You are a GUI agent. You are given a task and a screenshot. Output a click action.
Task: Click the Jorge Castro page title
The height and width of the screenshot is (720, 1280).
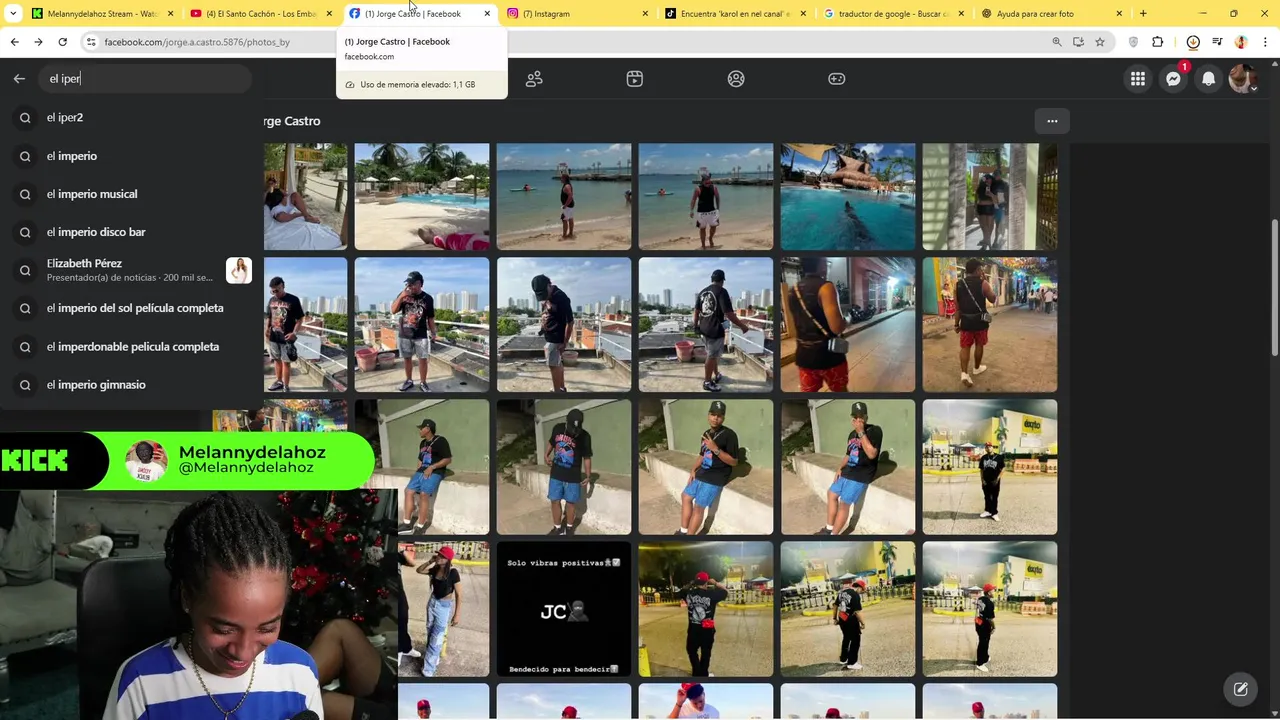coord(292,121)
